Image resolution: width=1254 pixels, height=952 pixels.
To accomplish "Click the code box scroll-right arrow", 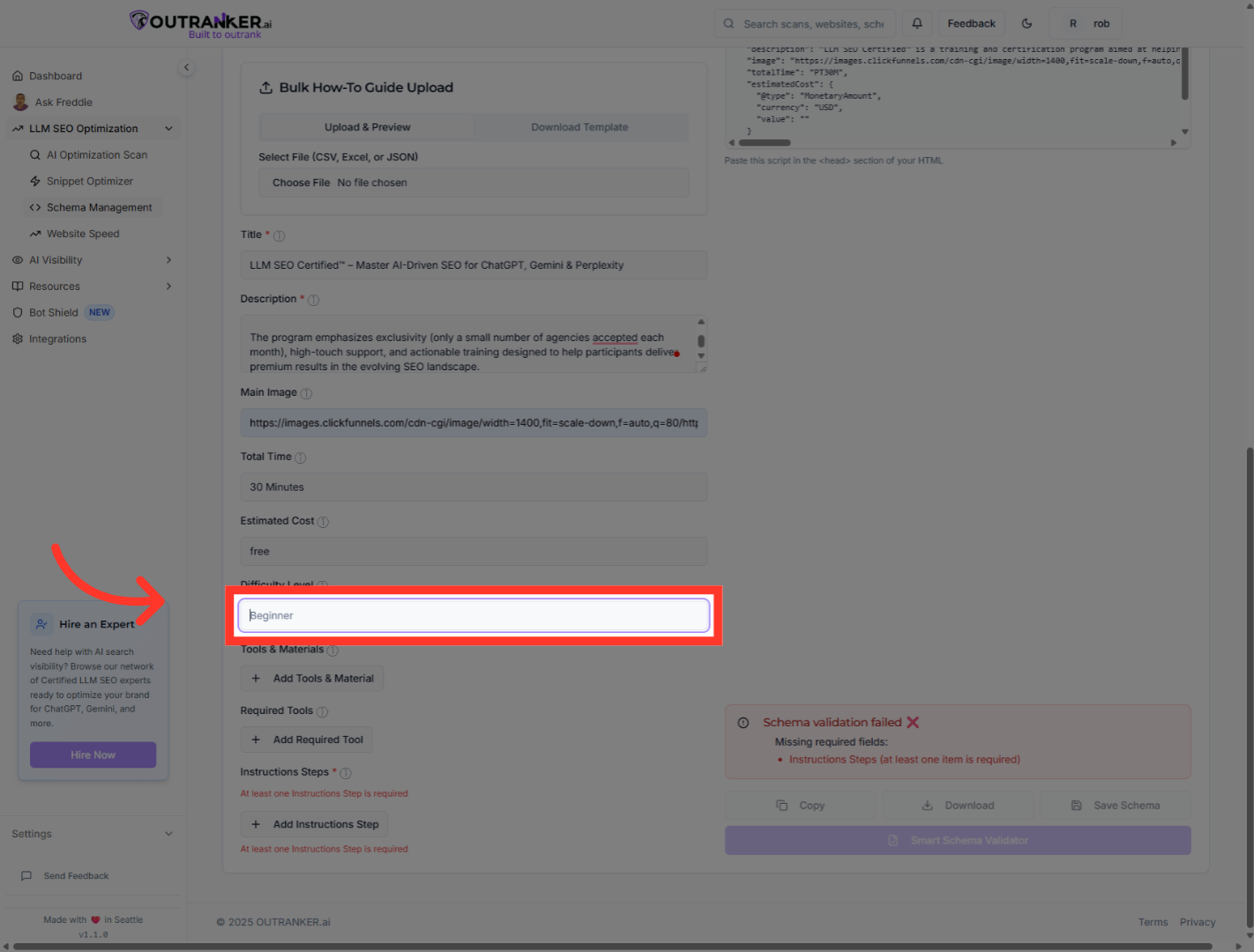I will click(1174, 143).
